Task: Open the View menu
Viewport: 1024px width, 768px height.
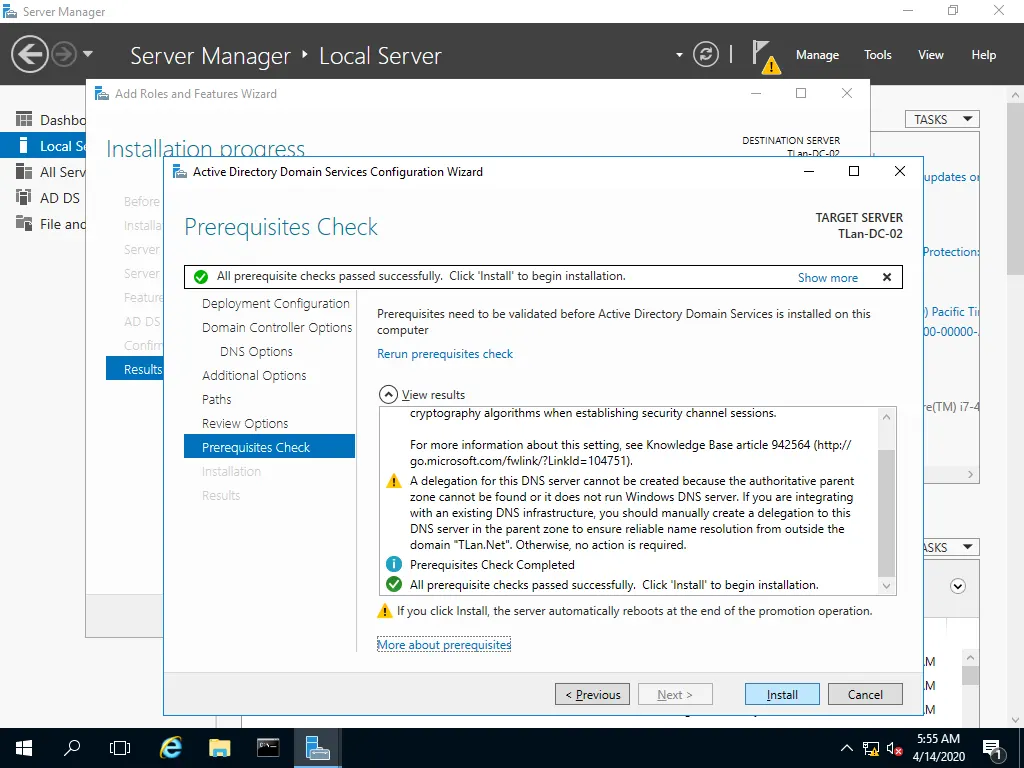Action: pyautogui.click(x=930, y=55)
